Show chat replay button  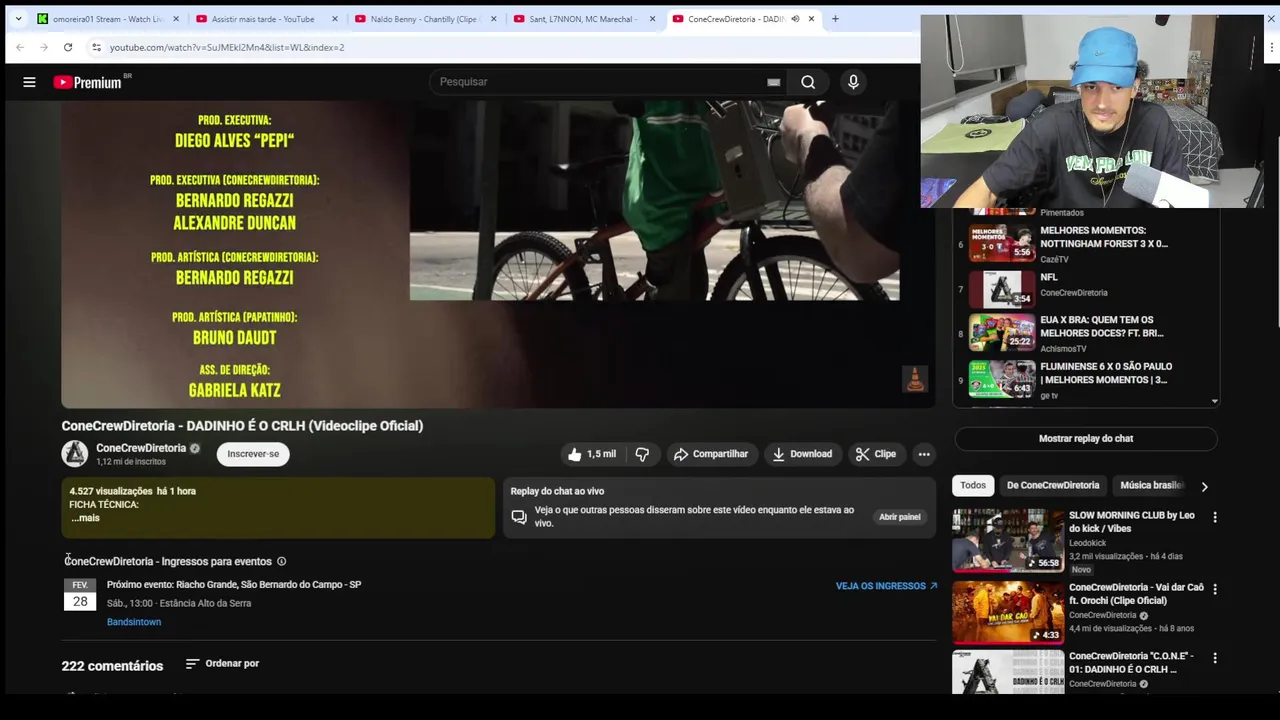coord(1085,438)
